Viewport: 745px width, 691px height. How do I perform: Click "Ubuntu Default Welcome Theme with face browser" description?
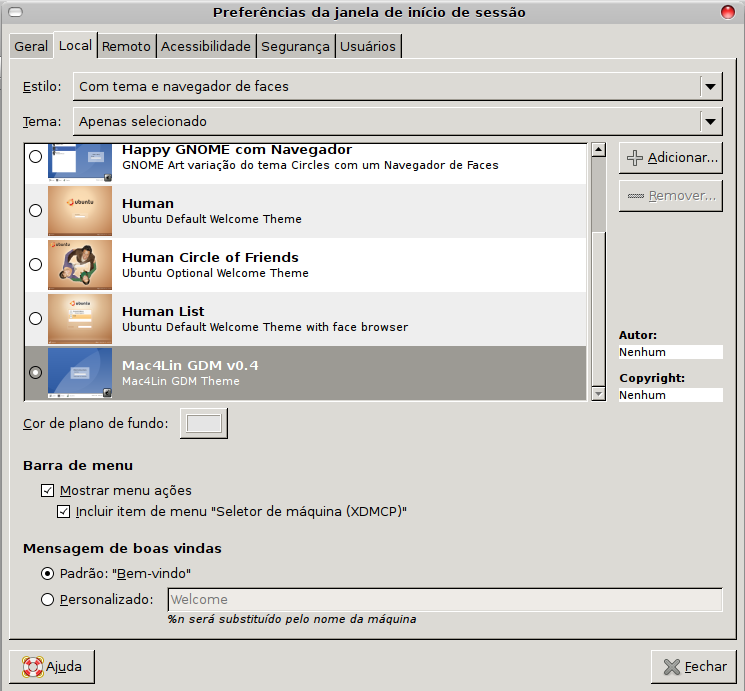click(265, 327)
